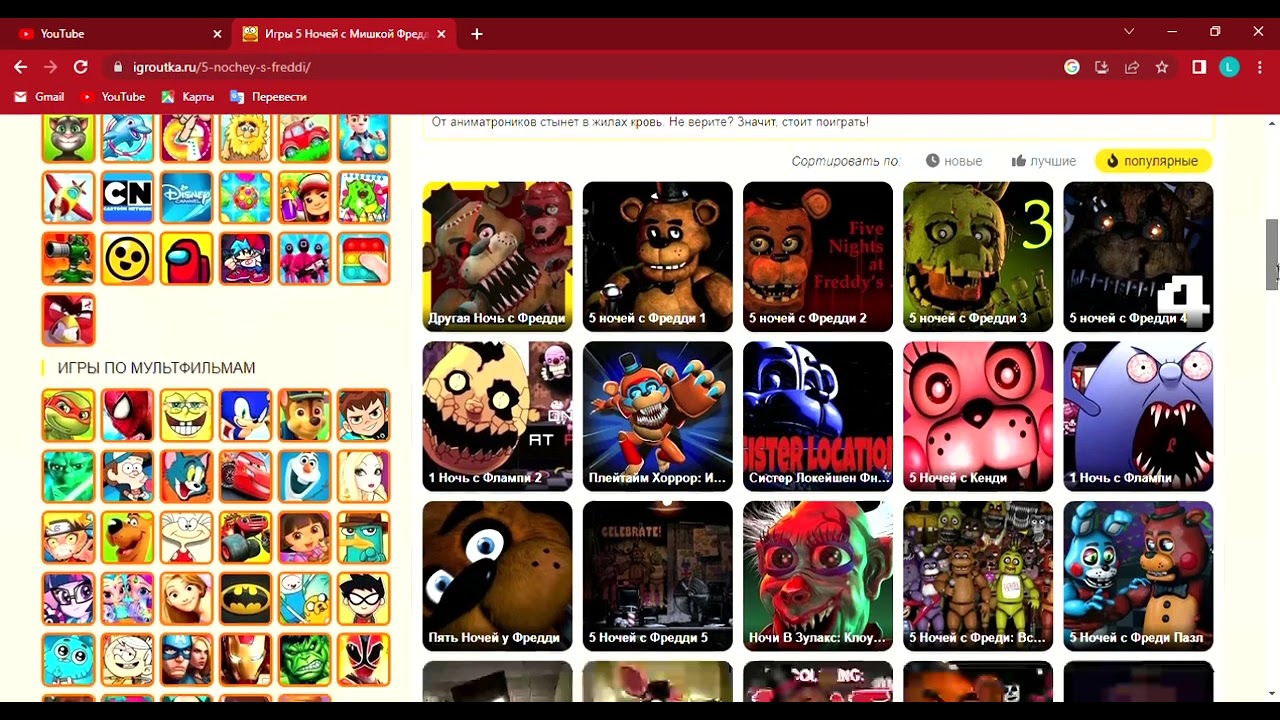
Task: Open the Talking Tom cat icon
Action: [68, 138]
